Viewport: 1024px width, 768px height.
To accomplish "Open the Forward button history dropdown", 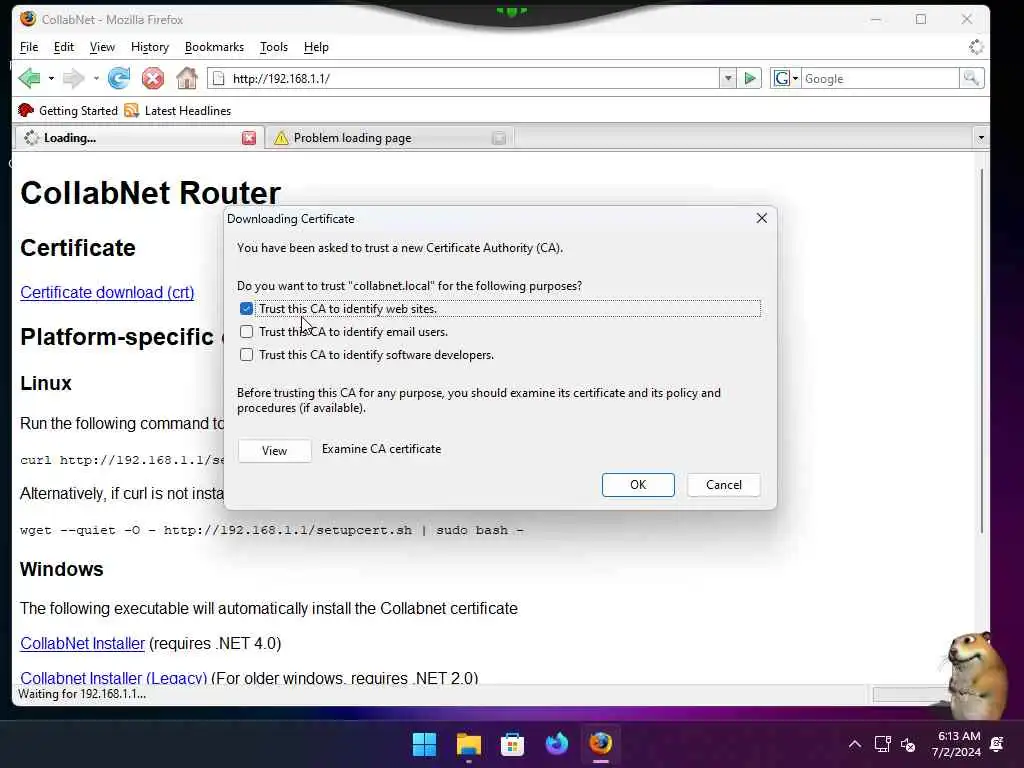I will point(96,78).
